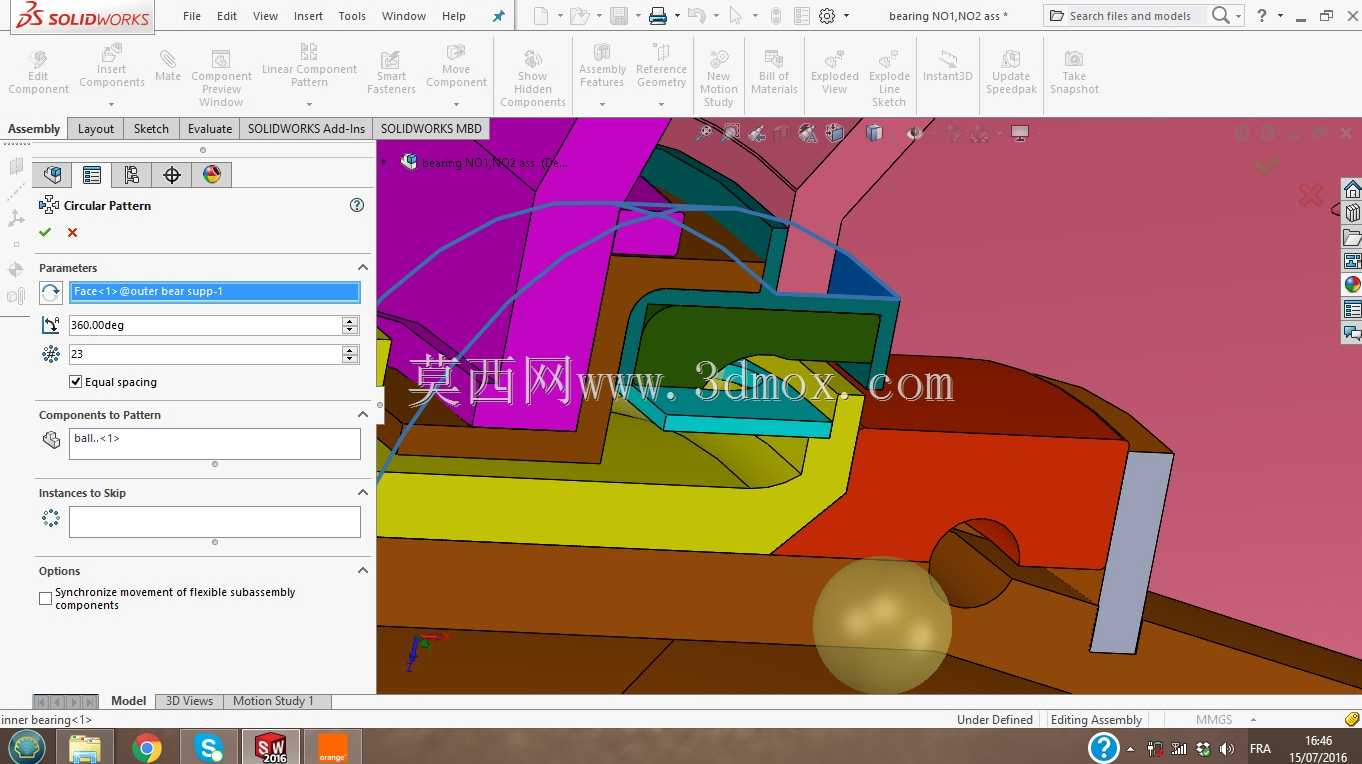Image resolution: width=1362 pixels, height=764 pixels.
Task: Click the New Motion Study tool
Action: 719,78
